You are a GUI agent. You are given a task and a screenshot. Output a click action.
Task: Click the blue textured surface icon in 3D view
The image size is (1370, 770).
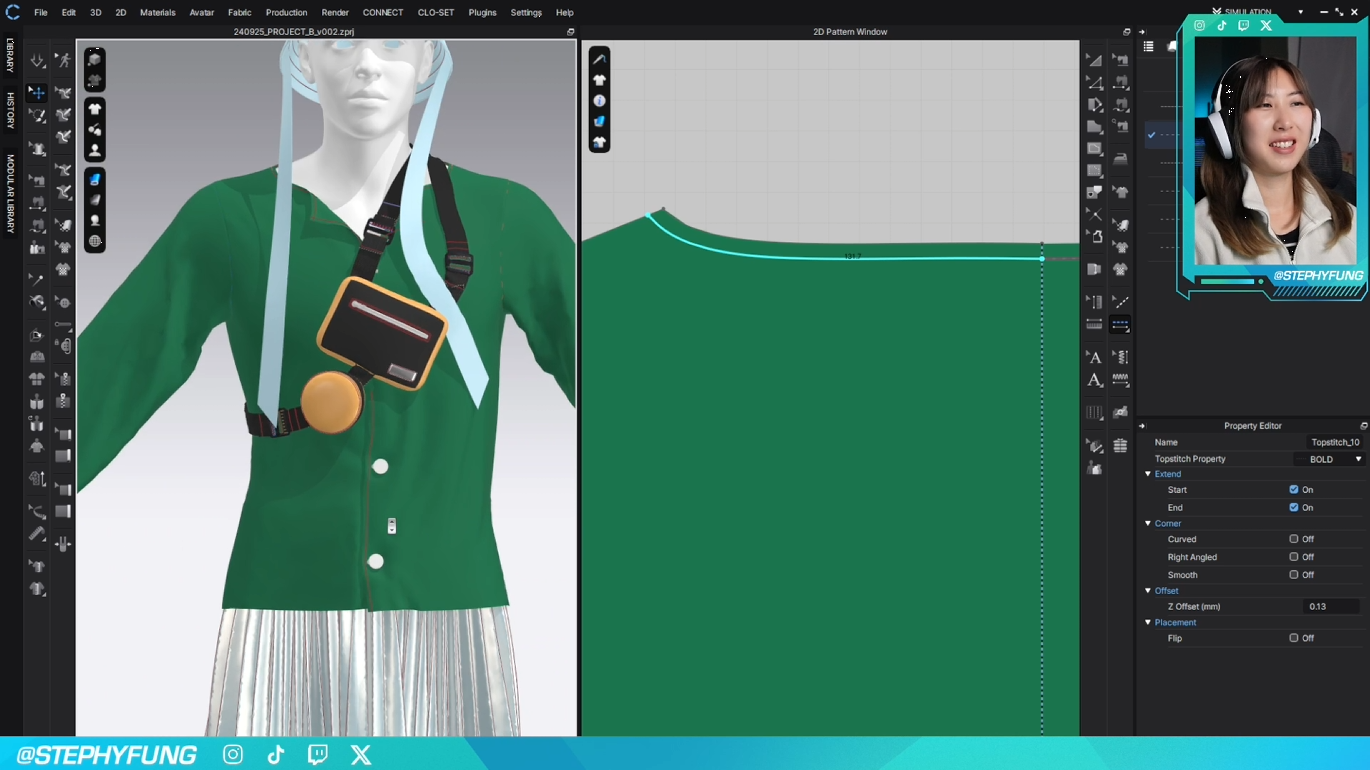pos(95,180)
